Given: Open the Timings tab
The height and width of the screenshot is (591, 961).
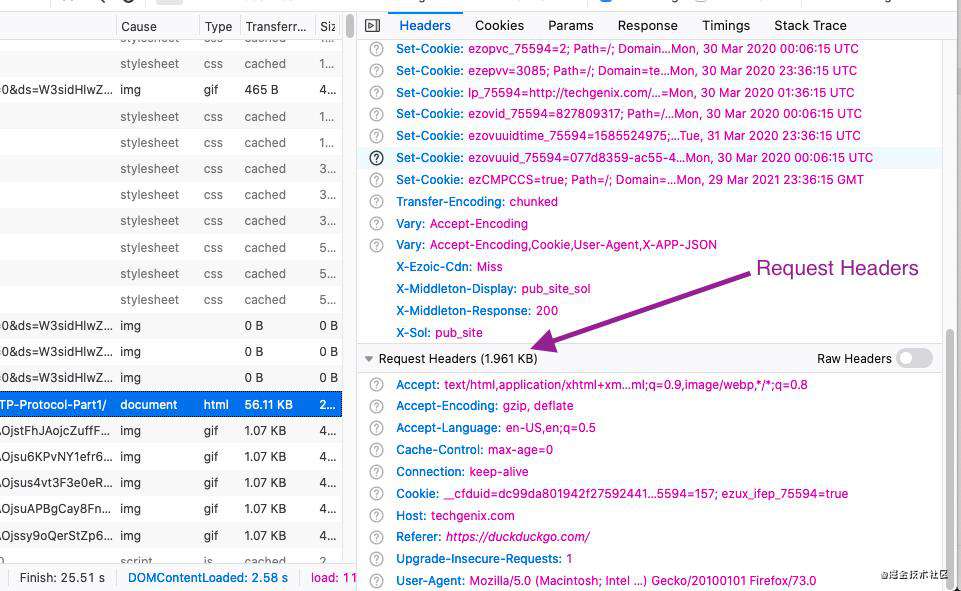Looking at the screenshot, I should (x=726, y=26).
